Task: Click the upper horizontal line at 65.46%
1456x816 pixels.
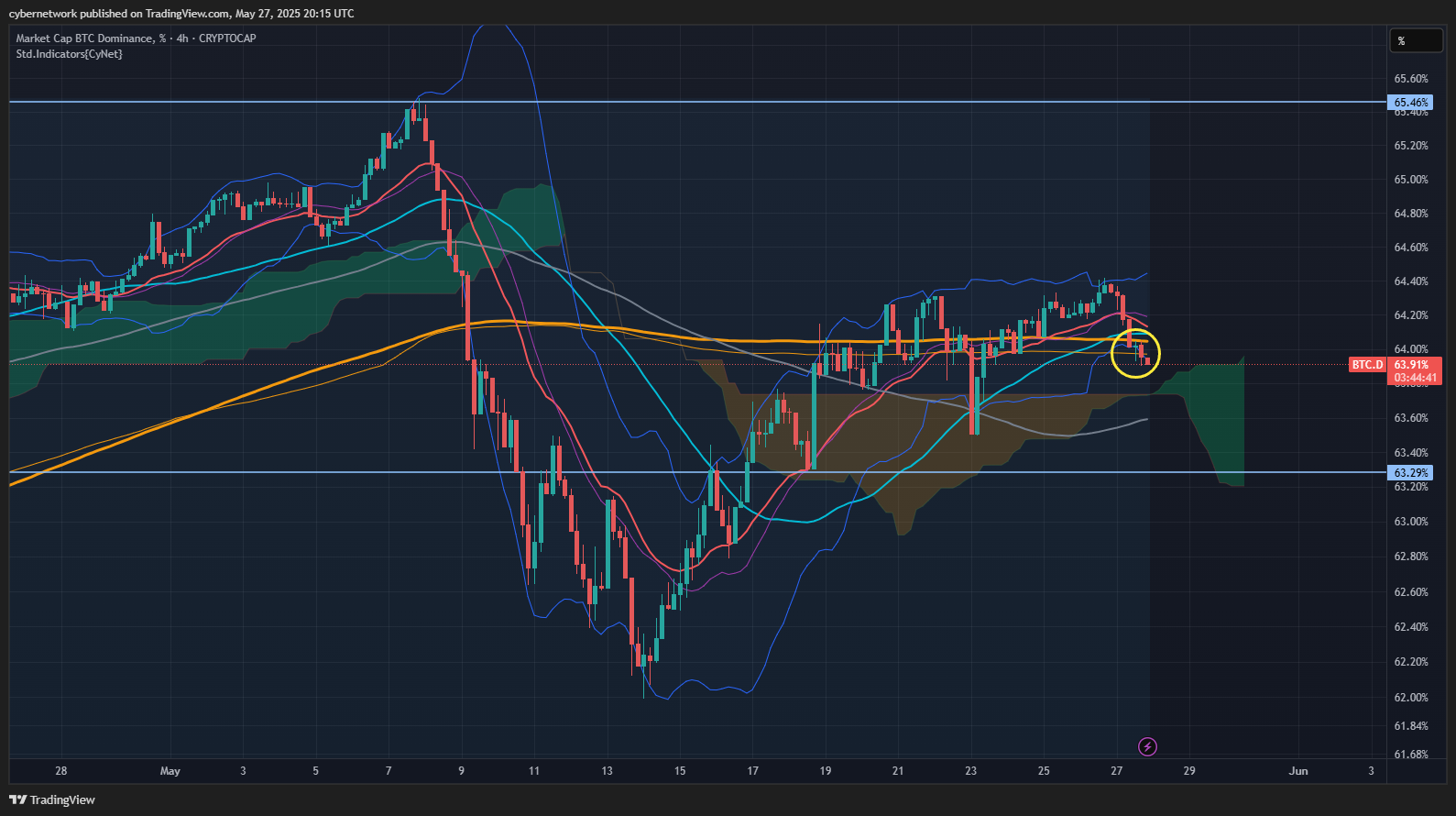Action: pyautogui.click(x=696, y=102)
